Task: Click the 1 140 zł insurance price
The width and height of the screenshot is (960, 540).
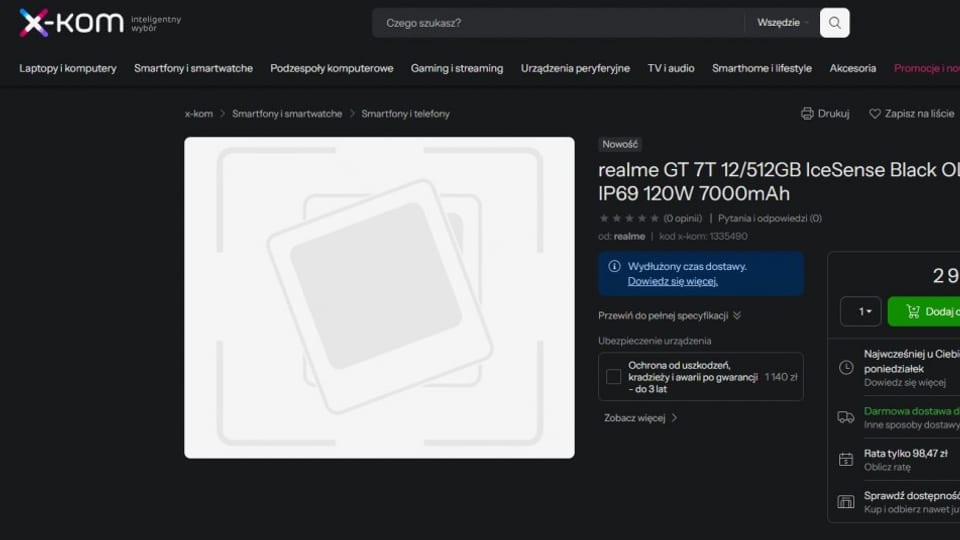Action: pyautogui.click(x=781, y=377)
